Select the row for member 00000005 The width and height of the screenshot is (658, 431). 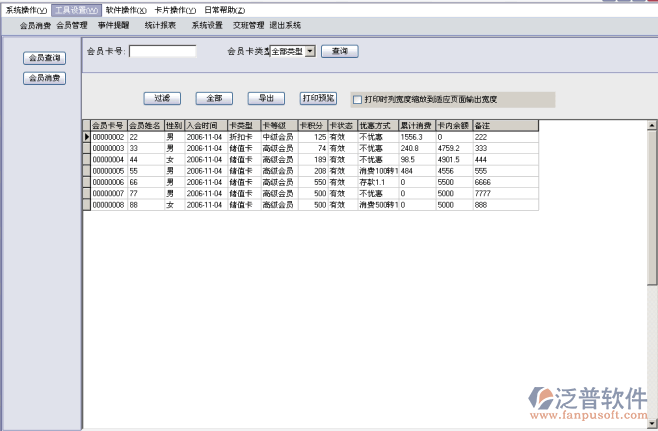(x=108, y=171)
